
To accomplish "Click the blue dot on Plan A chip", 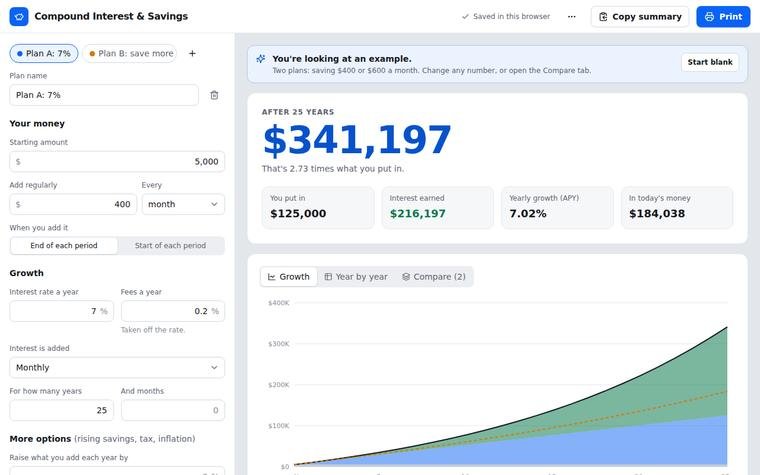I will pos(20,54).
